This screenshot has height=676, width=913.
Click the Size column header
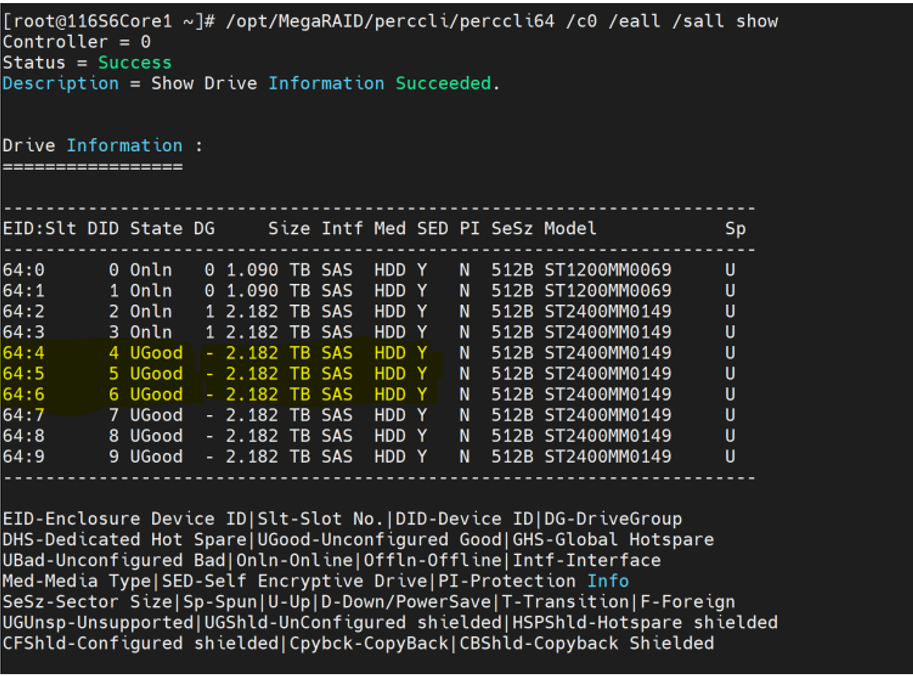289,229
